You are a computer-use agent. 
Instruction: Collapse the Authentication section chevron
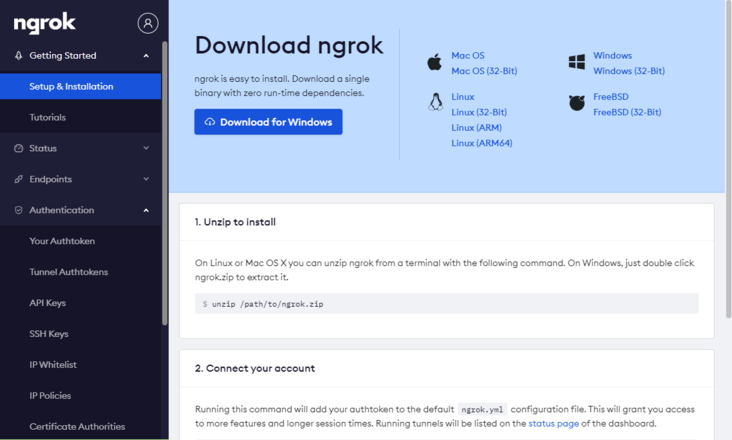point(146,210)
